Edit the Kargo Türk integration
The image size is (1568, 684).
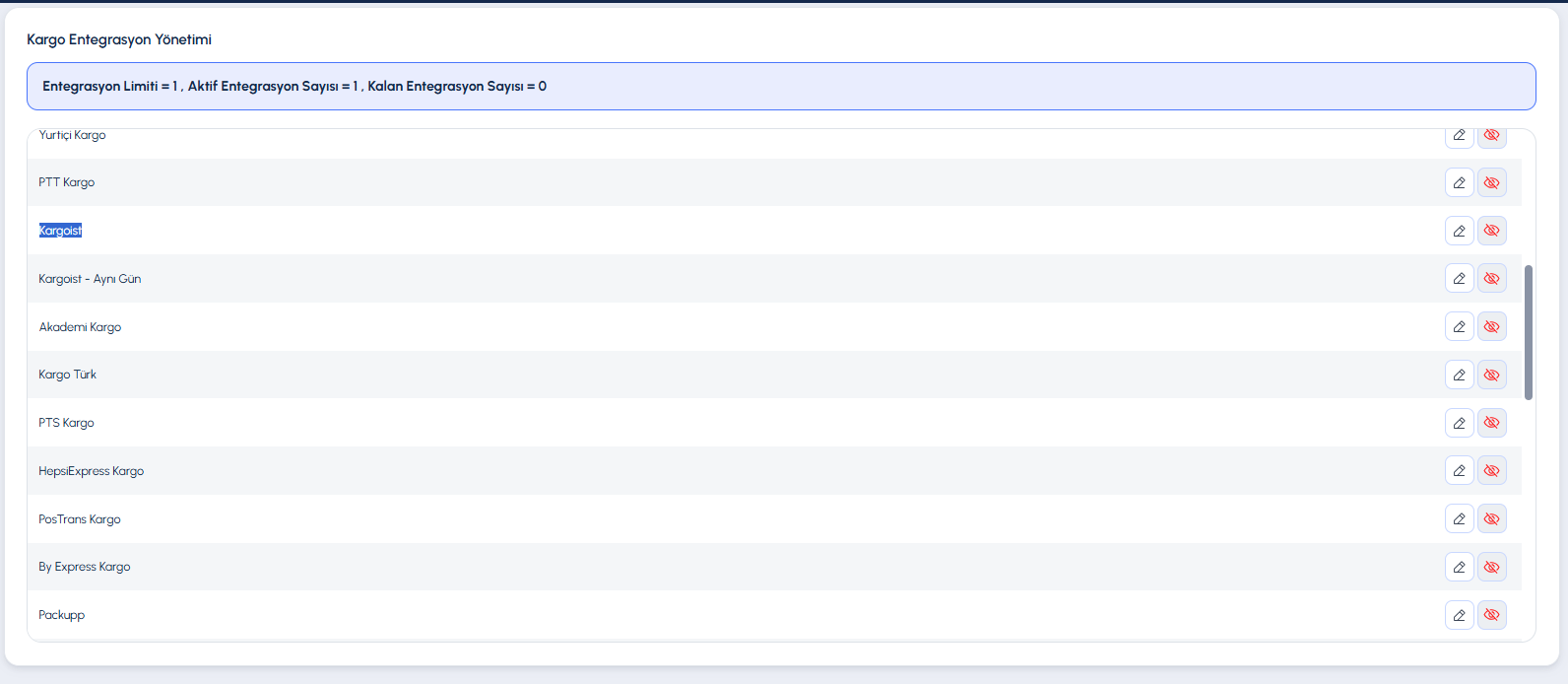(x=1460, y=375)
